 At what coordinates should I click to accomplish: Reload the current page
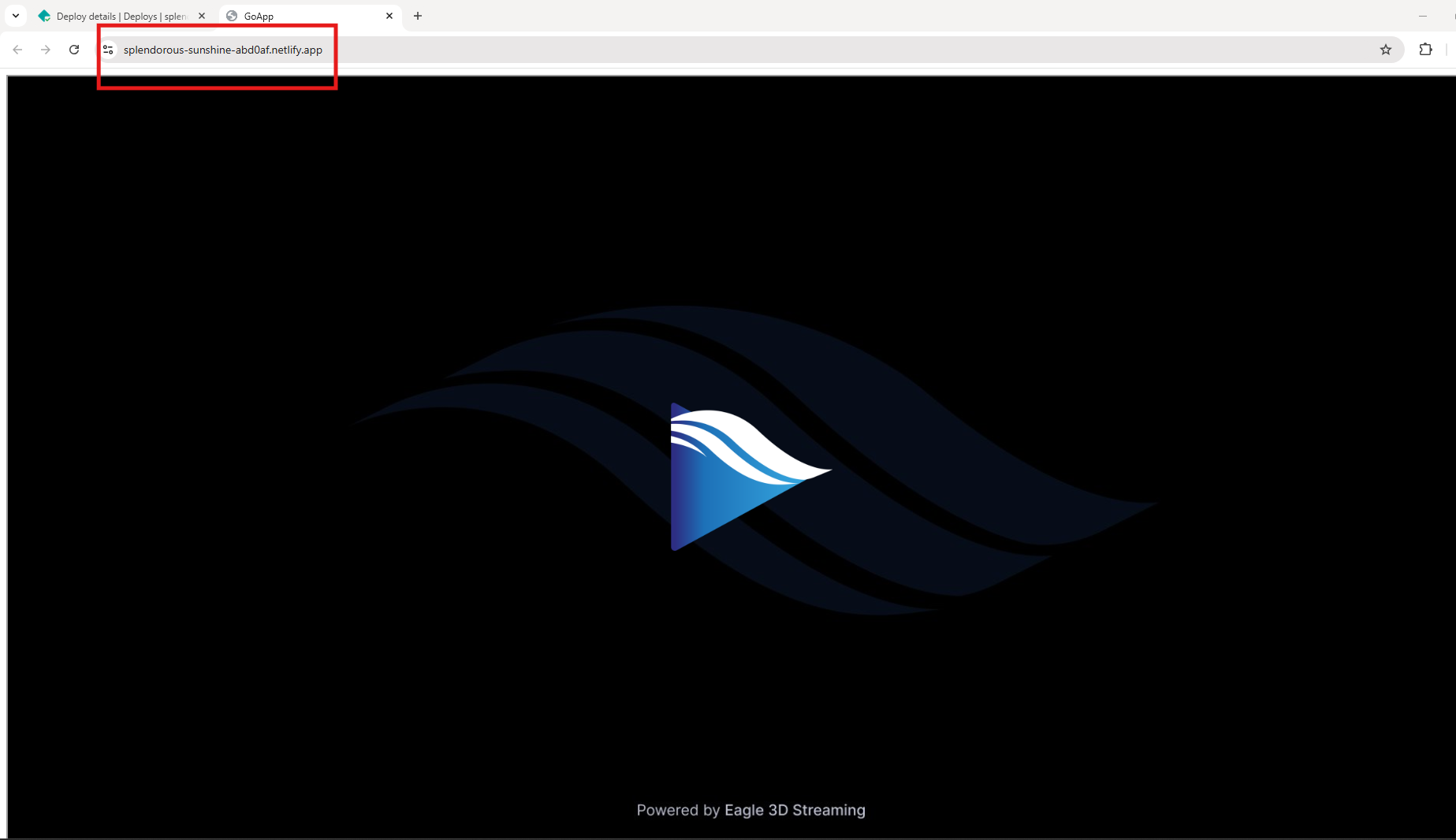[74, 50]
